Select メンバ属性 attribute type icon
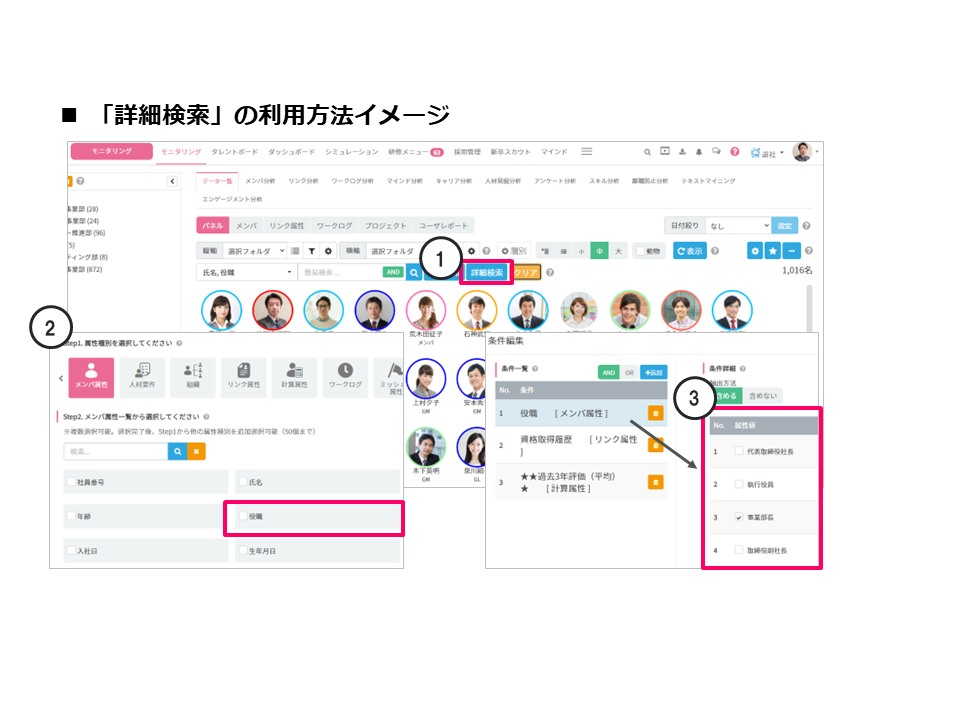The image size is (960, 720). (x=91, y=378)
